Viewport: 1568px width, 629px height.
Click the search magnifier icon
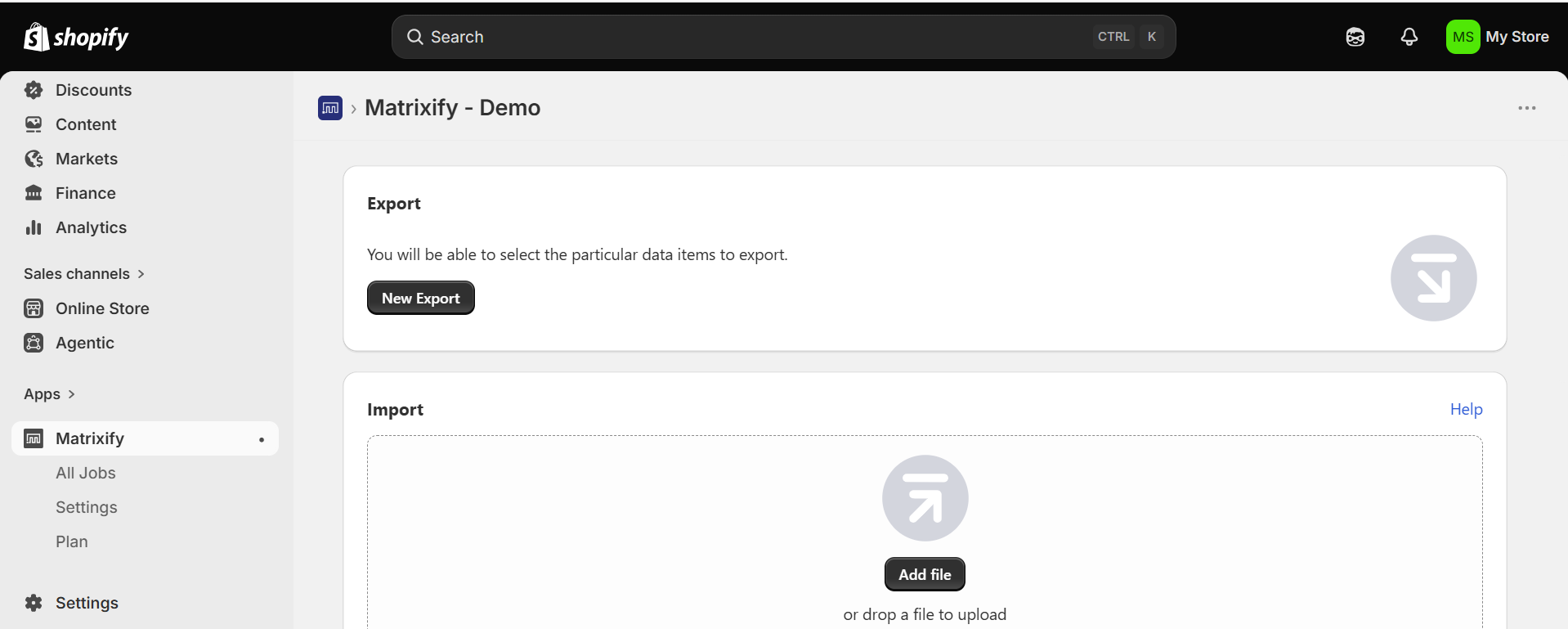point(415,37)
